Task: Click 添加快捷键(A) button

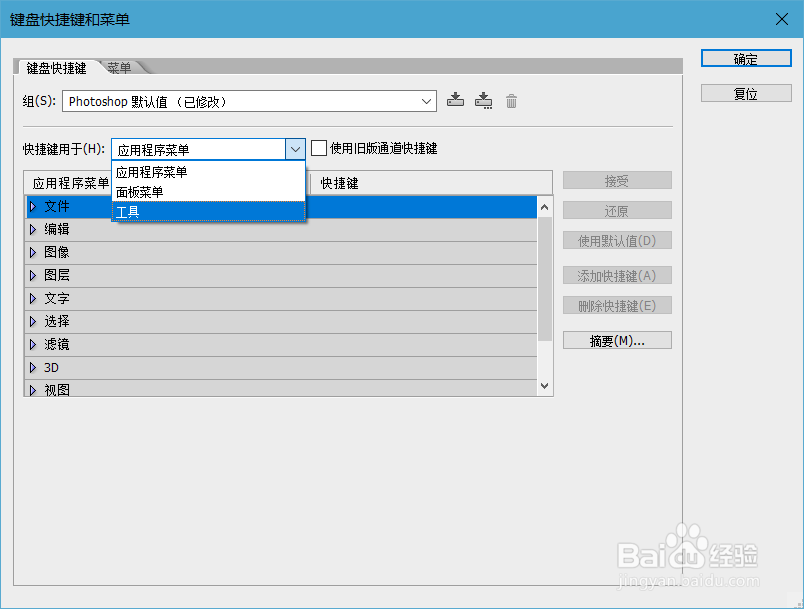Action: pos(617,276)
